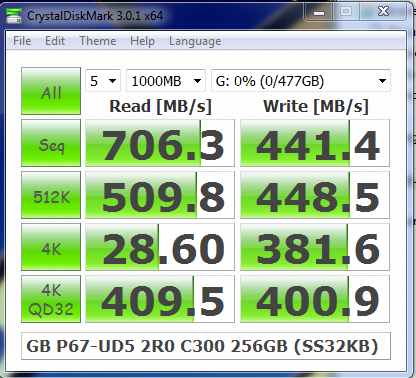Open the Help menu
The image size is (416, 378).
point(142,41)
